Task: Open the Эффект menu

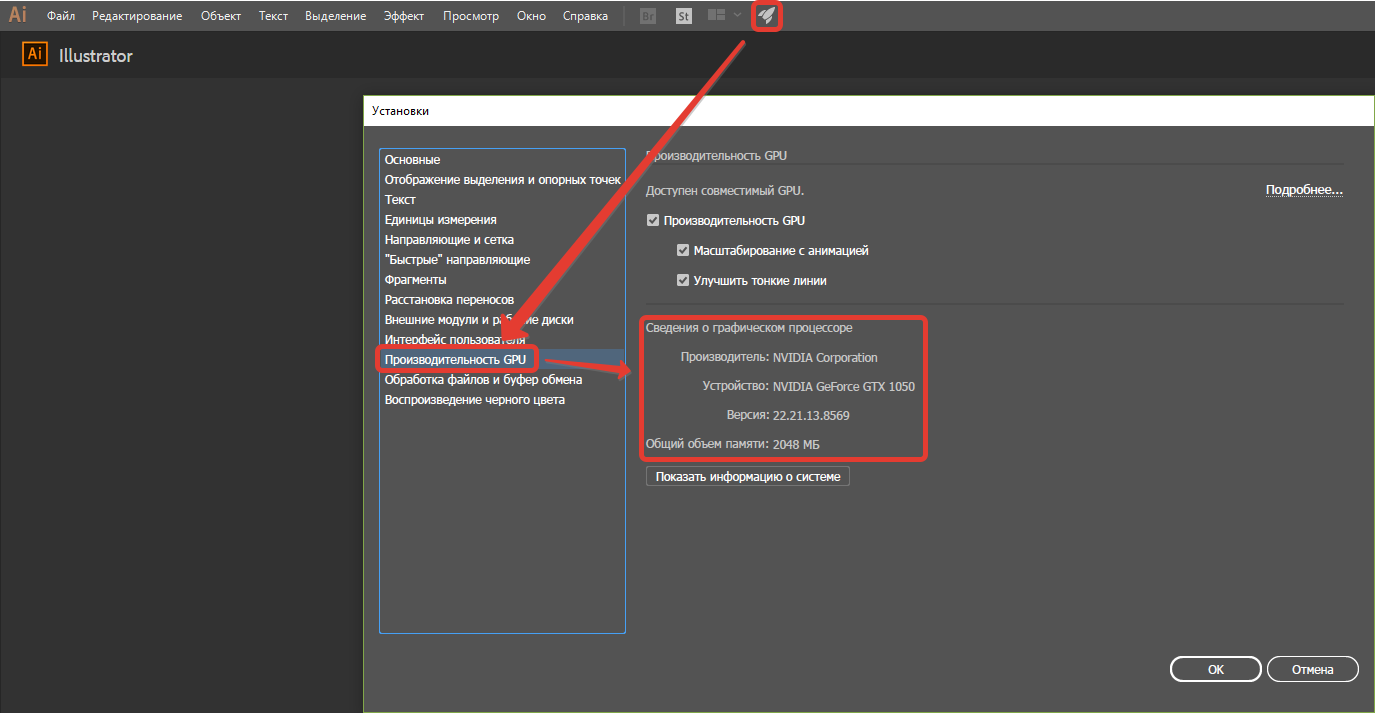Action: point(404,16)
